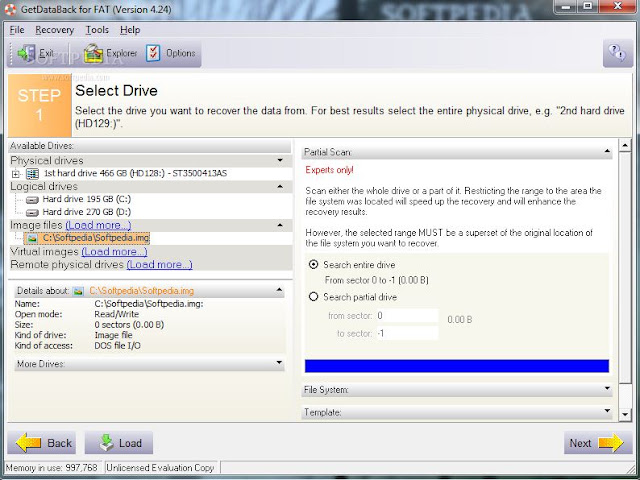Viewport: 640px width, 480px height.
Task: Collapse the Details about panel
Action: [x=279, y=290]
